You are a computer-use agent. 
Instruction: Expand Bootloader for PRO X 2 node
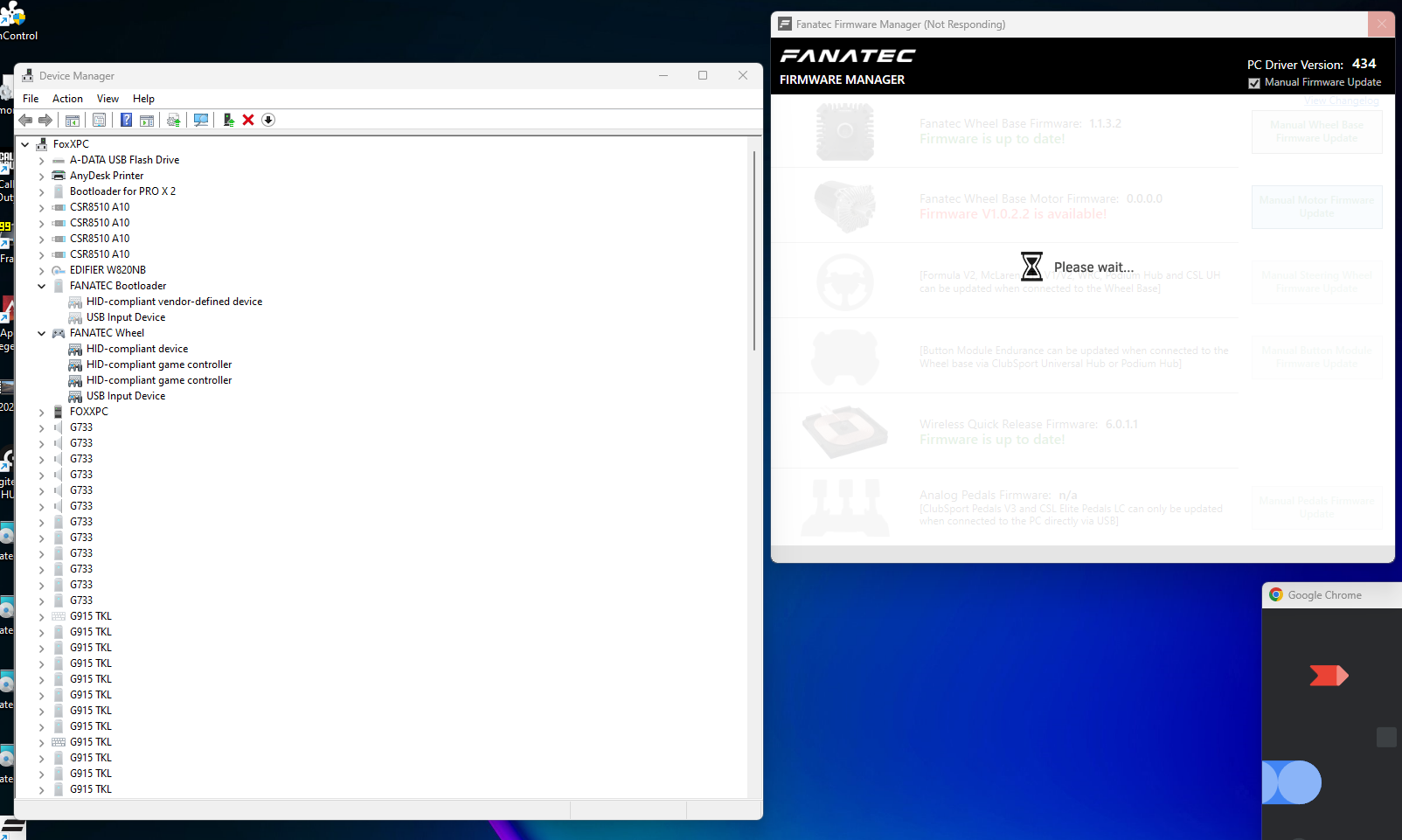[41, 192]
